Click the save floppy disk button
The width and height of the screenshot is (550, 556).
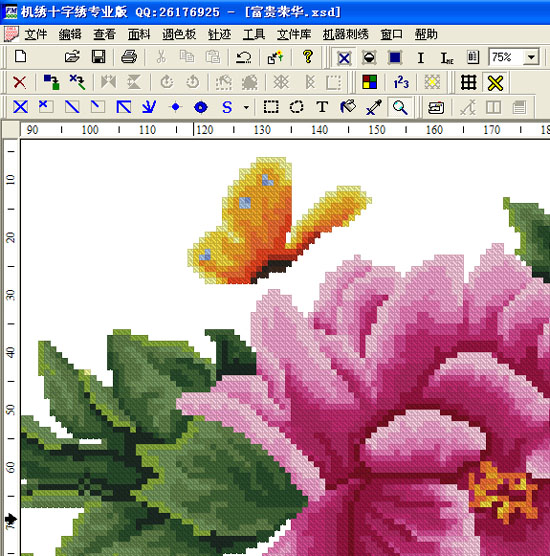[x=98, y=57]
